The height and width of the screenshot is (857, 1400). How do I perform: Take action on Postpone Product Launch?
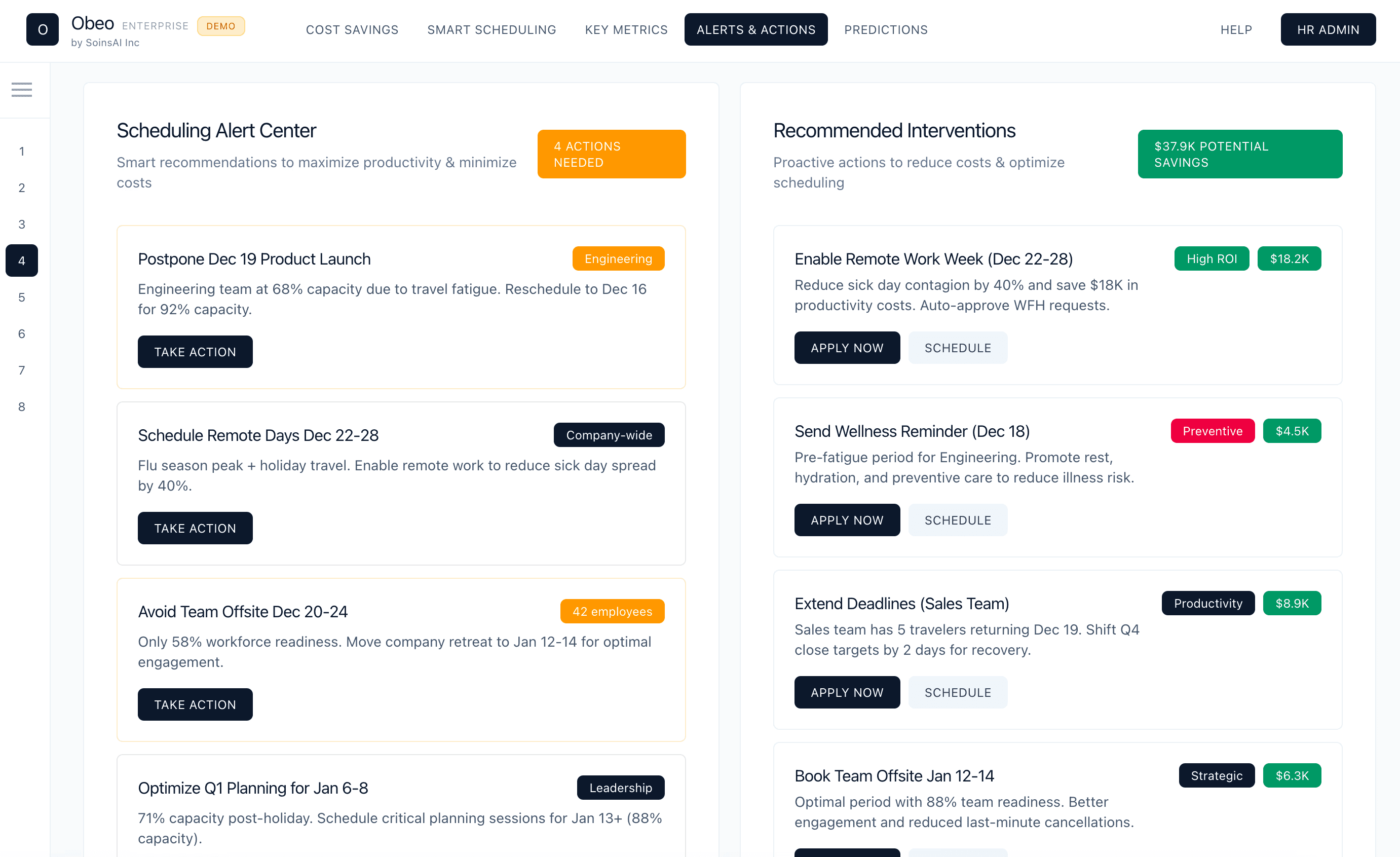click(x=195, y=352)
